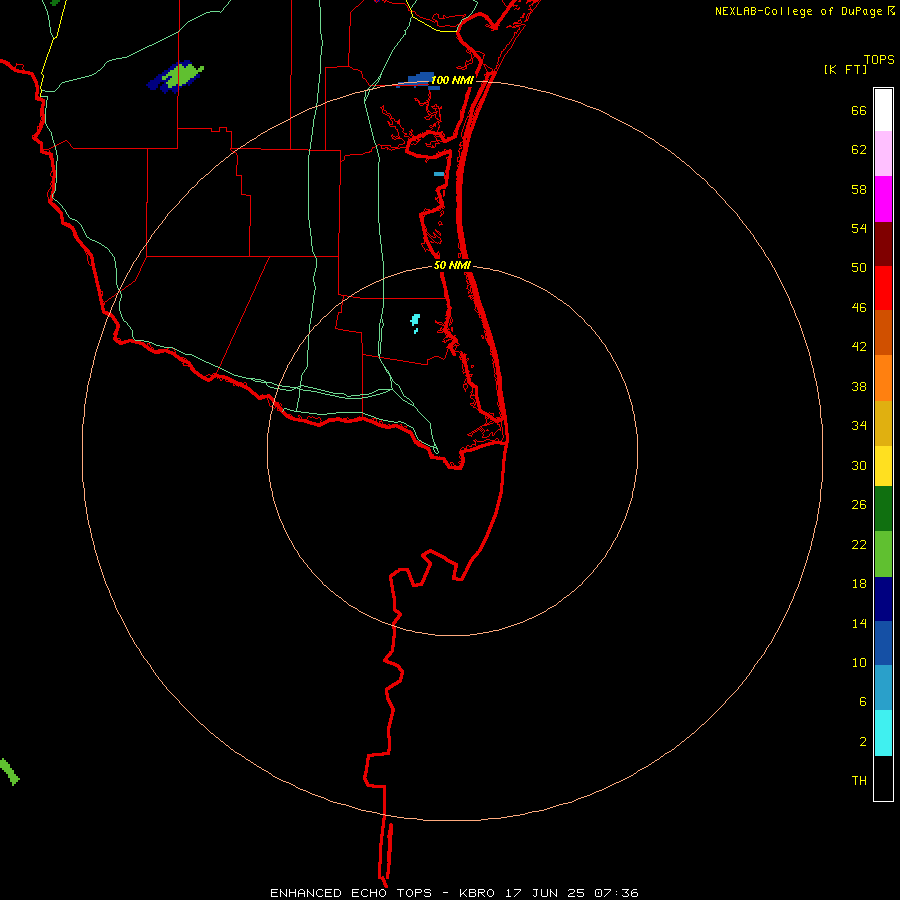Click the 10 legend value label
The image size is (900, 900).
click(x=859, y=662)
